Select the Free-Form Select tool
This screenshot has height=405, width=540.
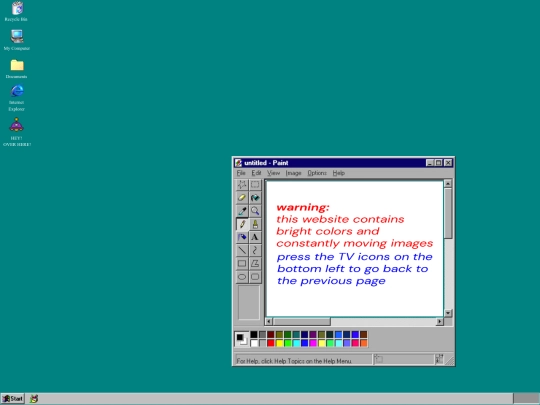click(242, 185)
